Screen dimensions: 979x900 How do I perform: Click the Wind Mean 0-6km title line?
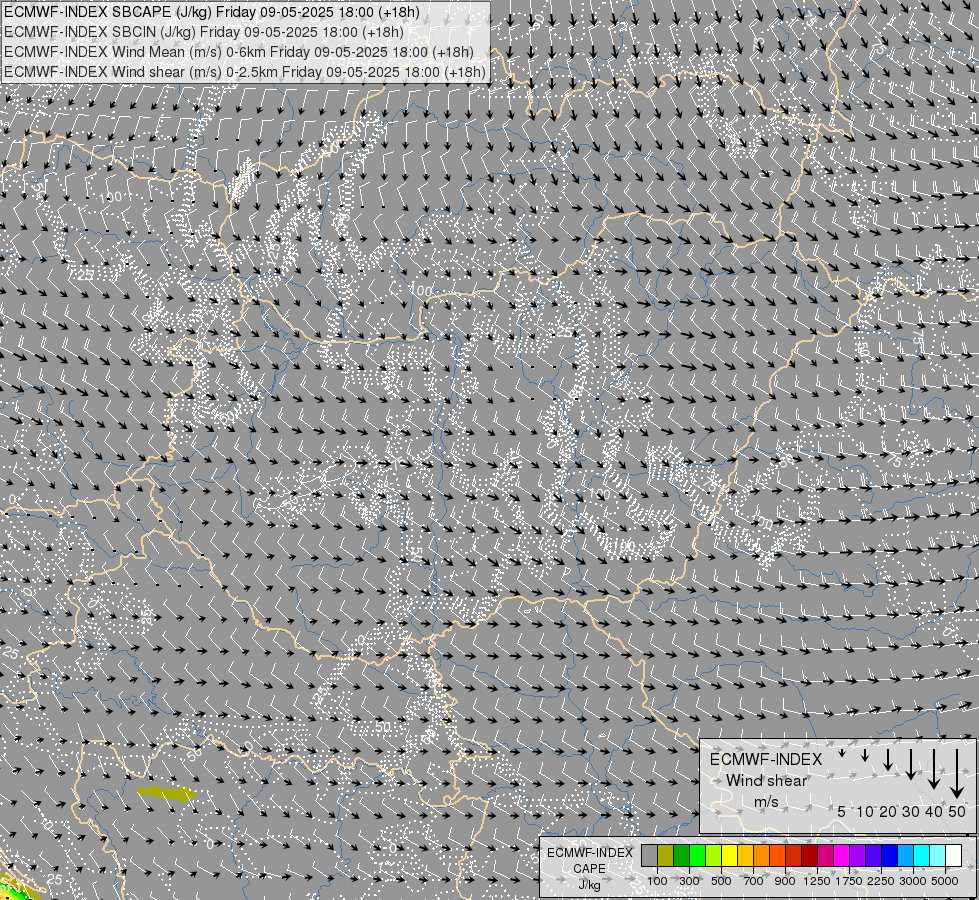pos(239,52)
